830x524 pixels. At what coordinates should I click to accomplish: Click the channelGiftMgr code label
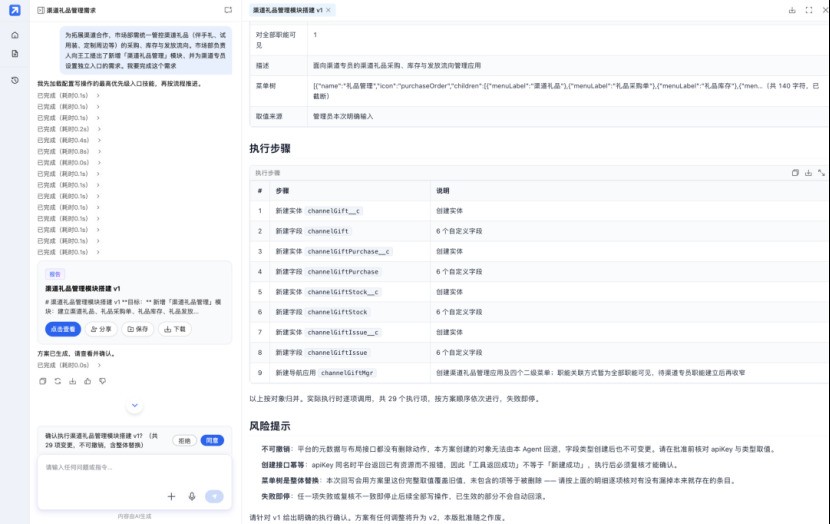(347, 373)
